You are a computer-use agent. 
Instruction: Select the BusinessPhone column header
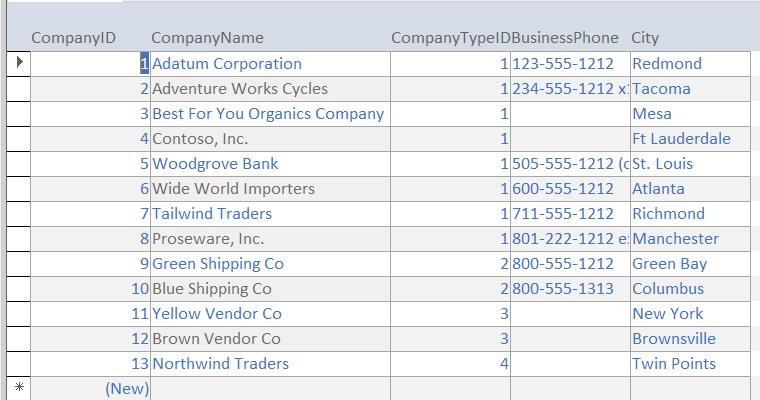(565, 38)
